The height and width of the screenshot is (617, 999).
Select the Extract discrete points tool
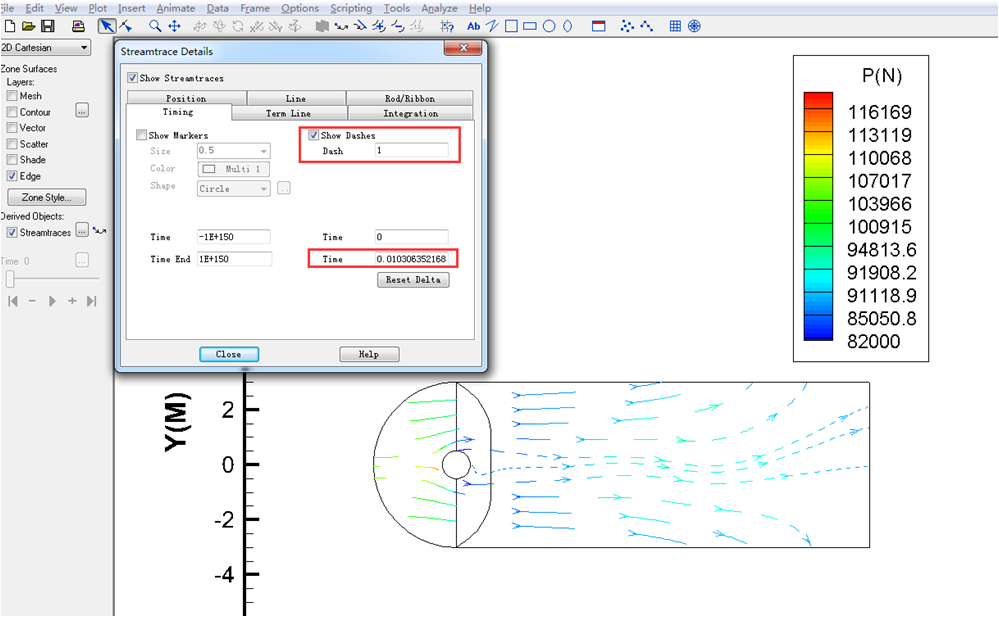point(627,26)
